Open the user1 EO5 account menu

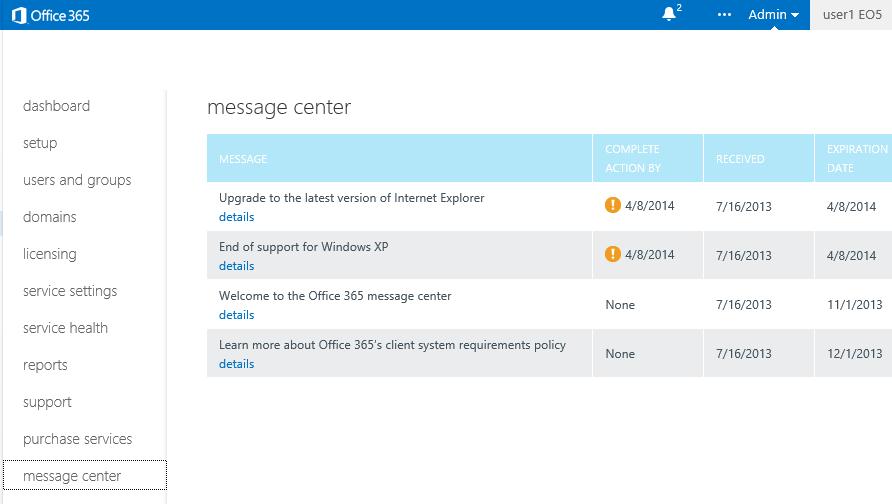852,15
